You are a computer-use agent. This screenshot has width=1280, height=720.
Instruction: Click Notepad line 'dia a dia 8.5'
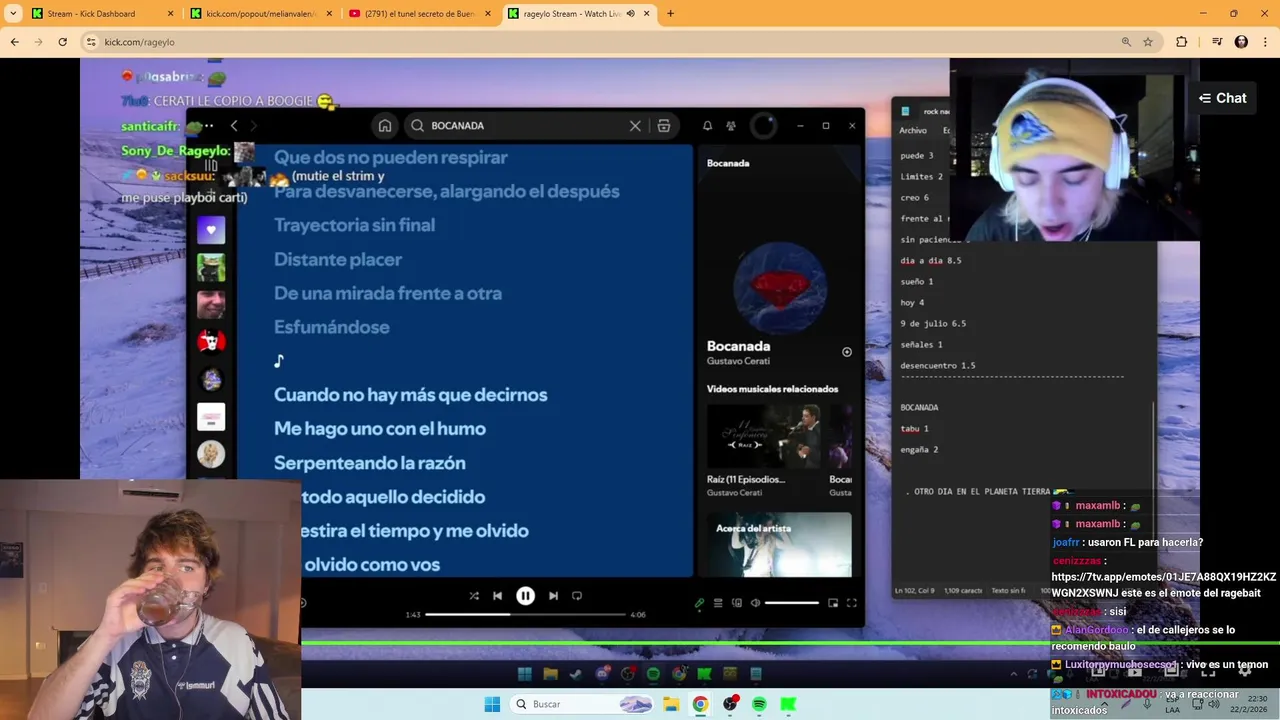point(931,260)
